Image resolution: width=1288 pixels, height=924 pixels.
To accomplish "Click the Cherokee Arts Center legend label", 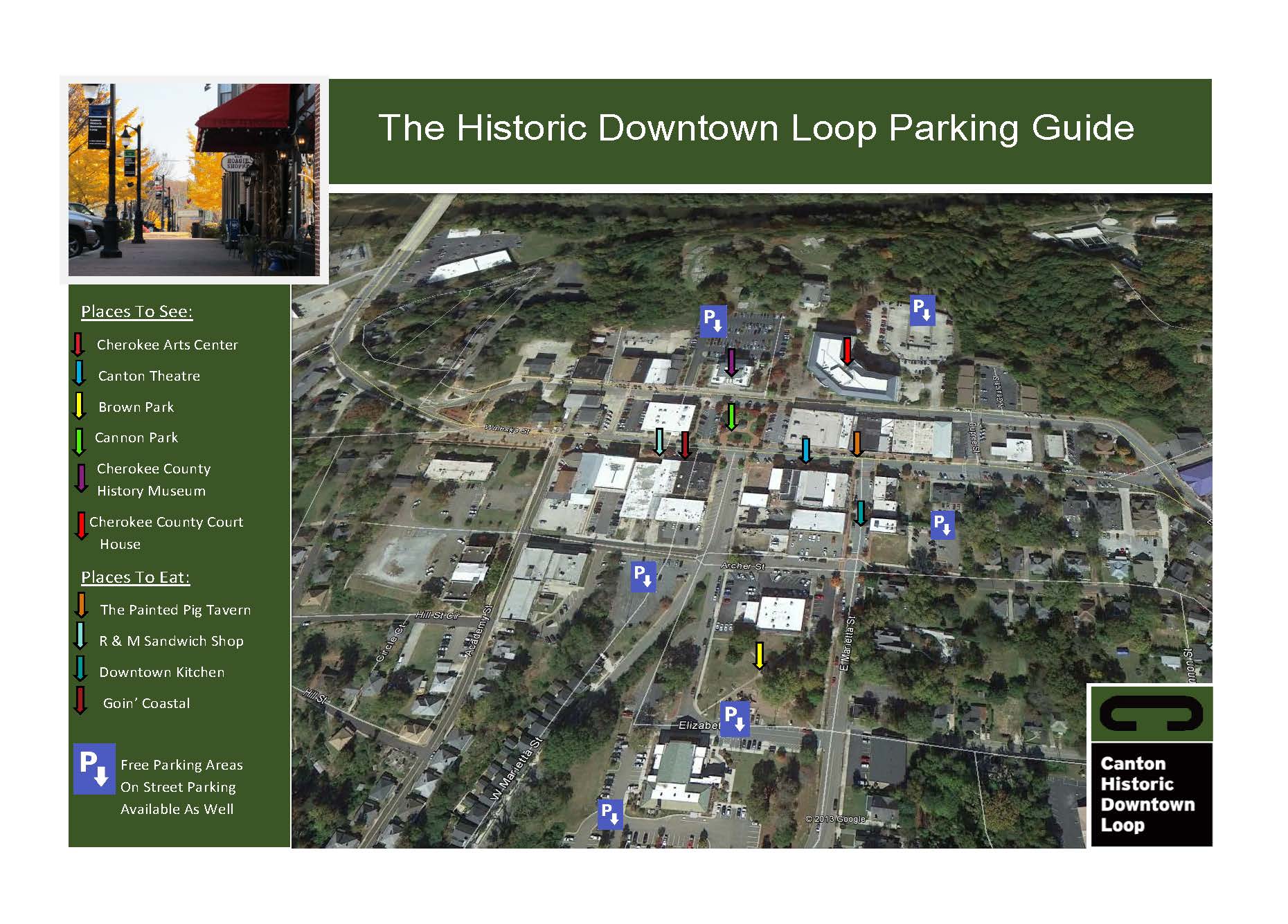I will [167, 345].
